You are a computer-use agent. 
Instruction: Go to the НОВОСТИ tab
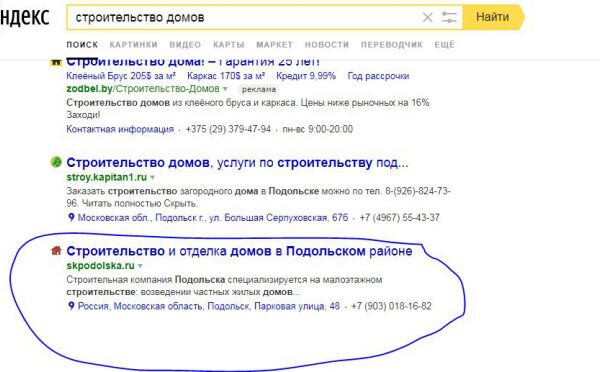(x=327, y=45)
